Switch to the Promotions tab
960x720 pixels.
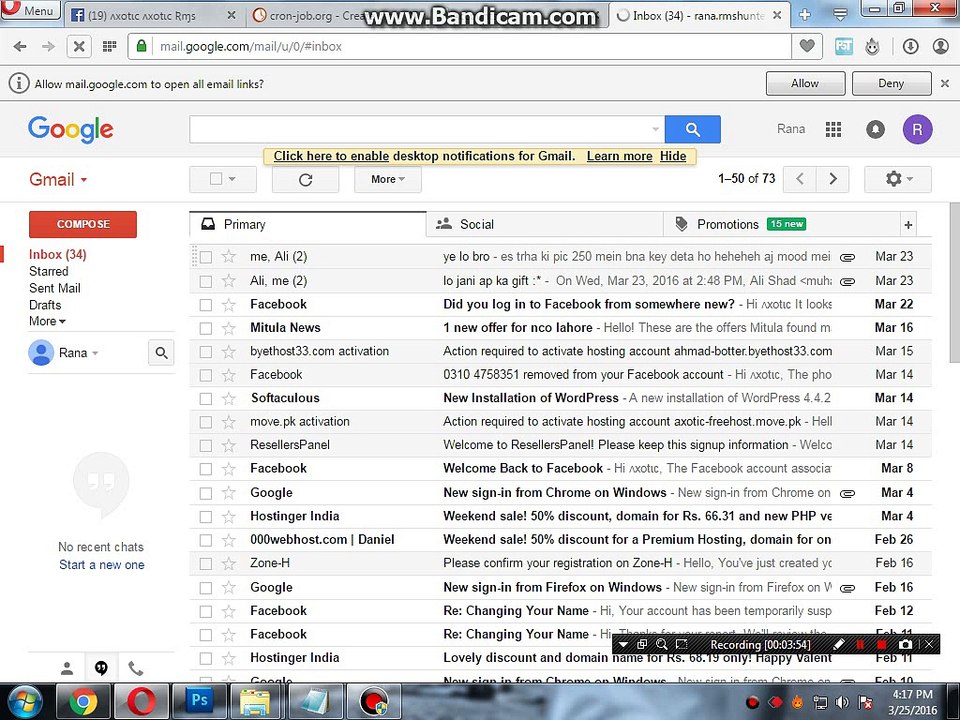coord(781,225)
